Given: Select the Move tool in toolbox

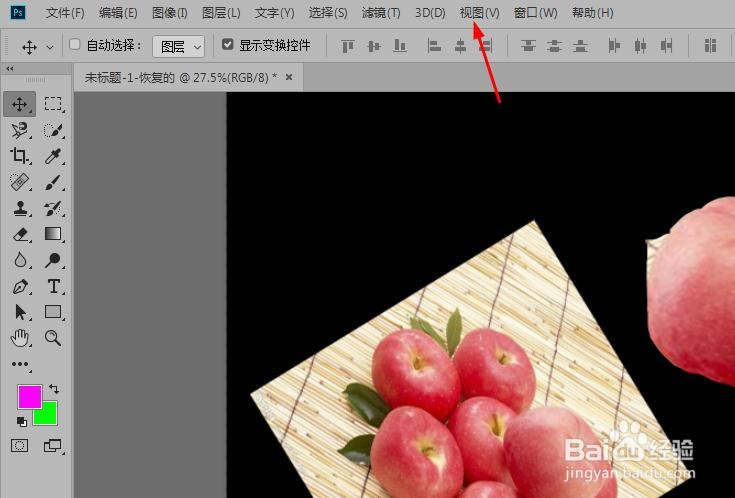Looking at the screenshot, I should 20,104.
